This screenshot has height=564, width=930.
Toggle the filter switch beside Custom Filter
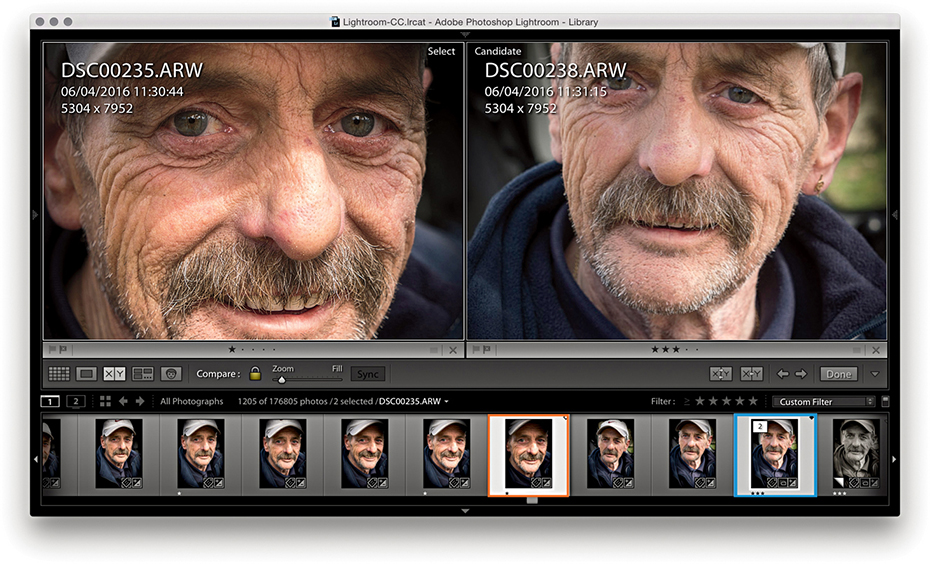(885, 401)
